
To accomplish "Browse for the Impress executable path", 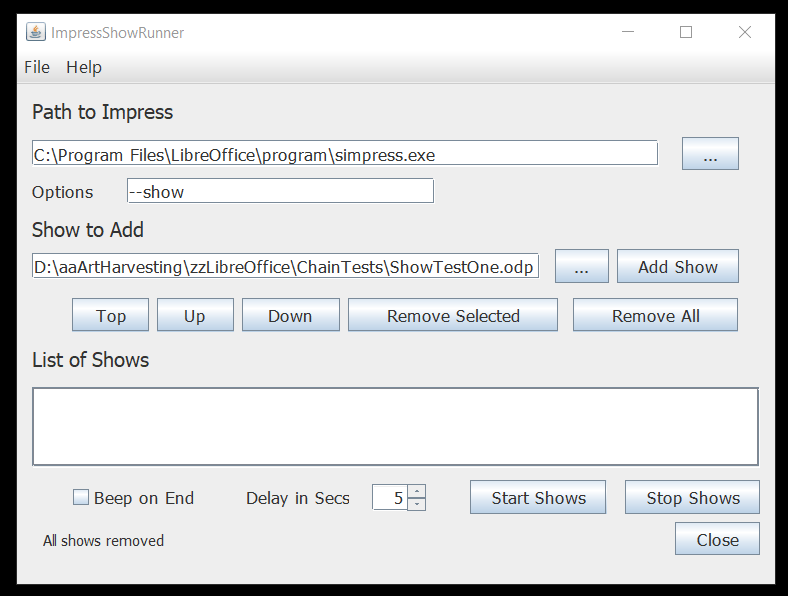I will [x=710, y=154].
